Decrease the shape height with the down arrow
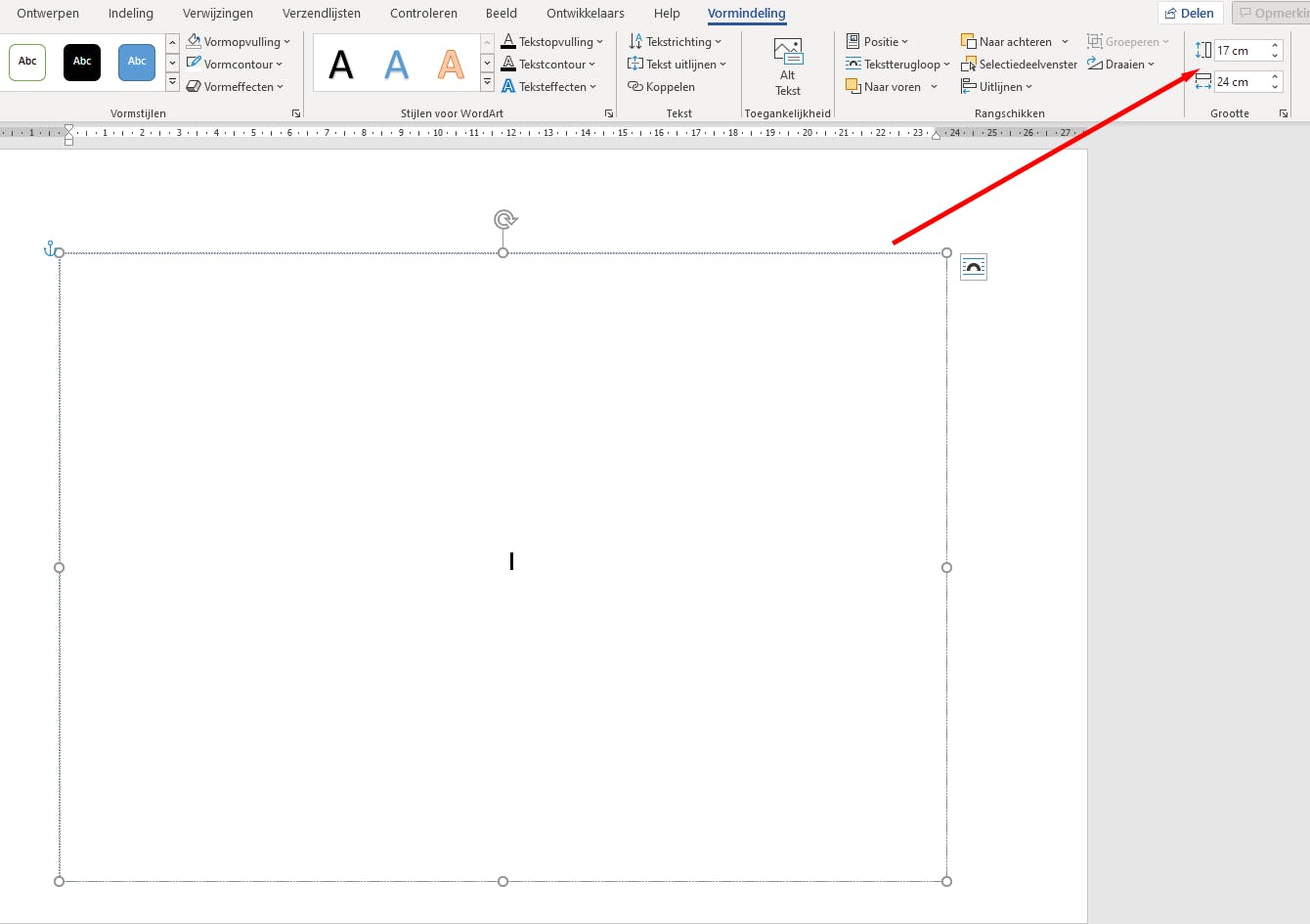This screenshot has width=1310, height=924. (x=1275, y=56)
